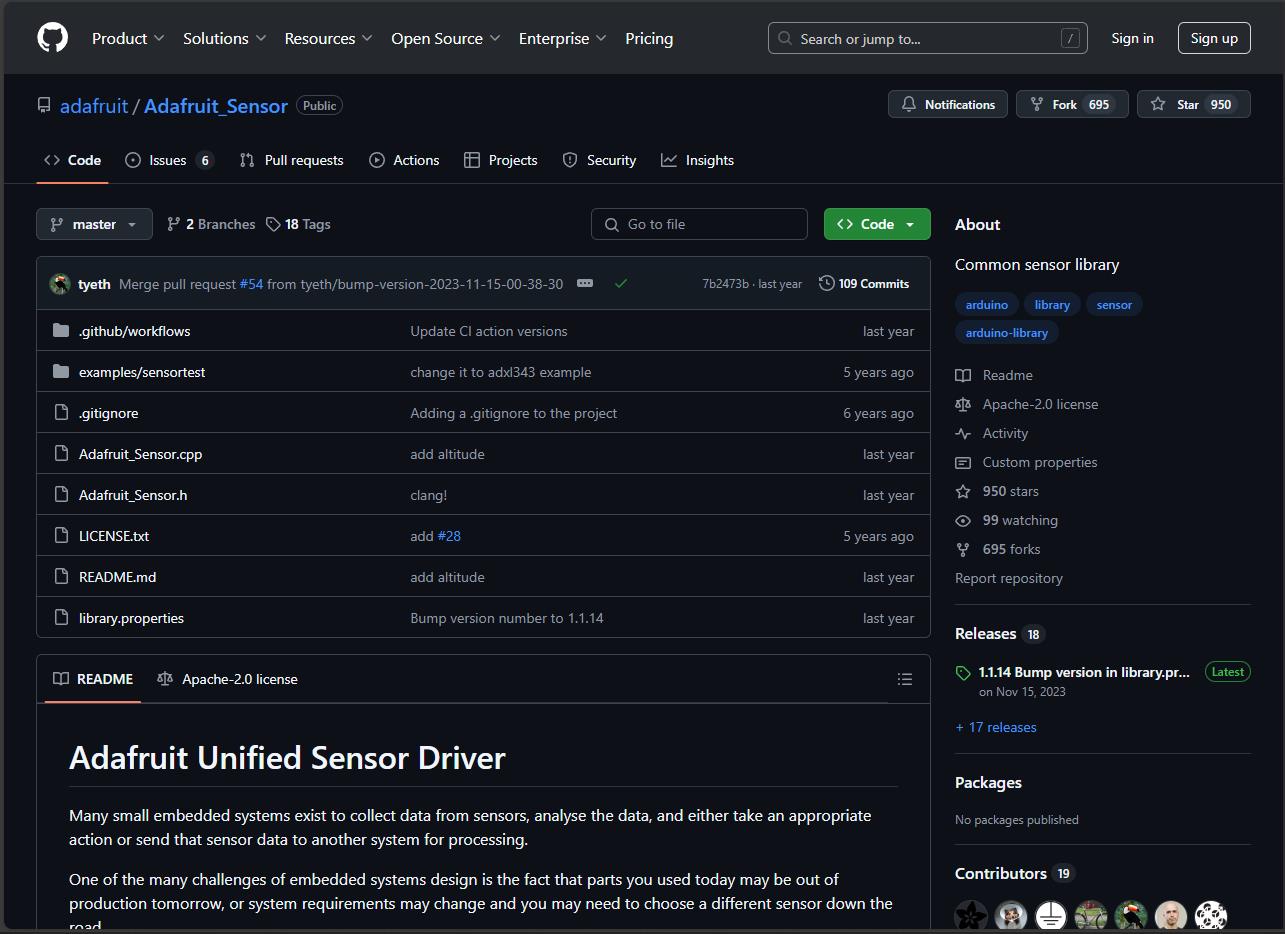1285x934 pixels.
Task: Click the file icon beside Adafruit_Sensor.cpp
Action: [x=61, y=453]
